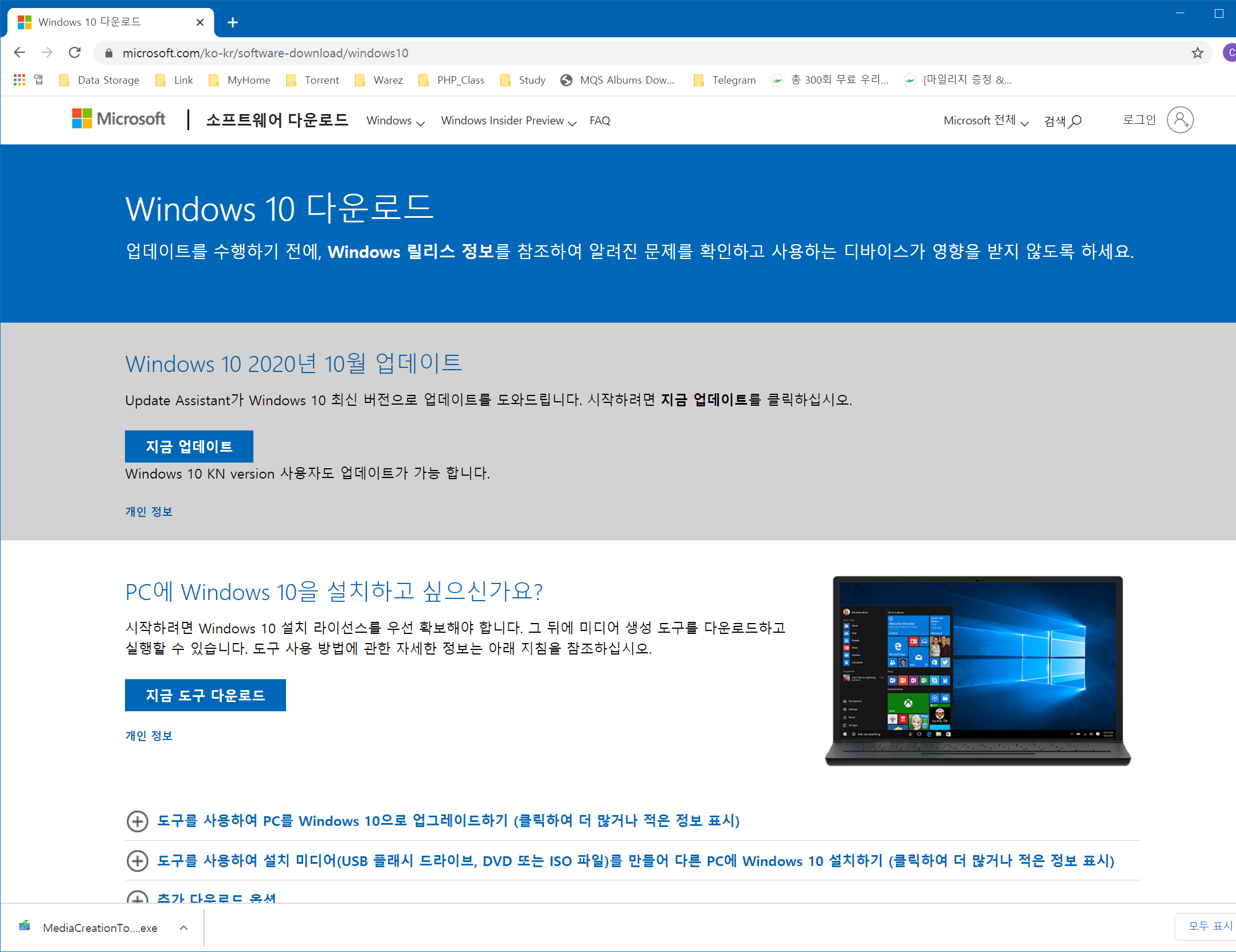This screenshot has height=952, width=1236.
Task: Open a new tab with plus button
Action: 232,22
